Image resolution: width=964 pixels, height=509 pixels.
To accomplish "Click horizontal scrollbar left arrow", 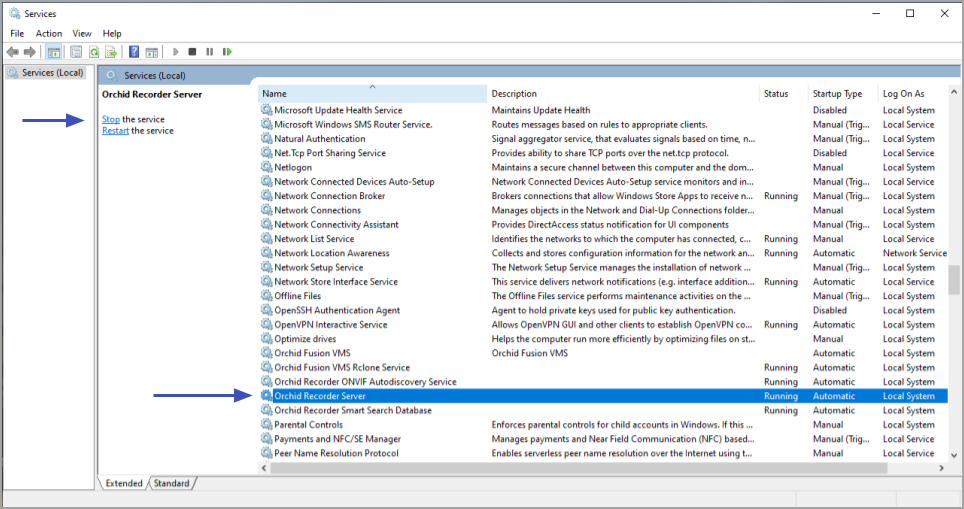I will click(264, 468).
